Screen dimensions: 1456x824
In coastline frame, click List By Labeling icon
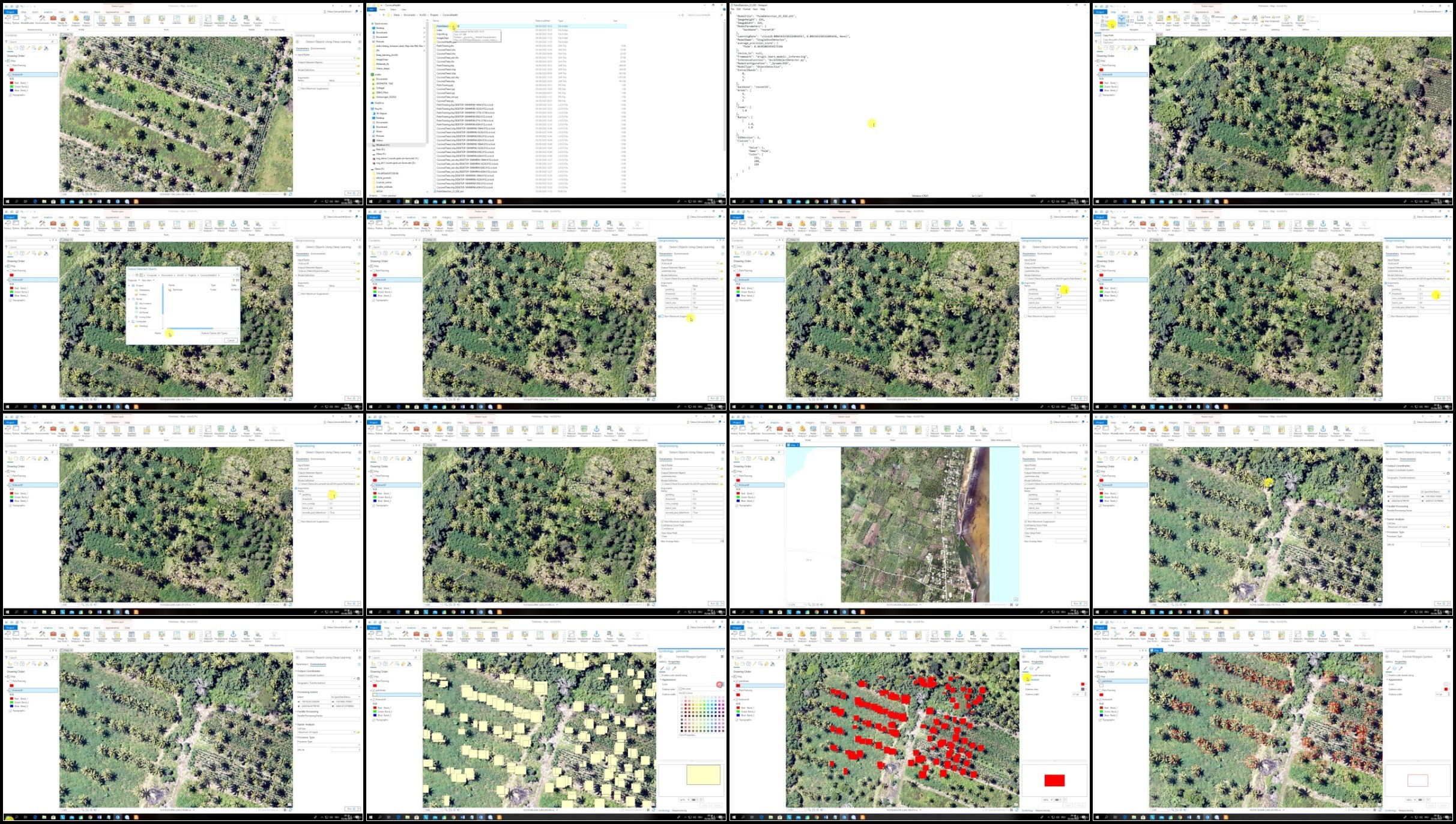[767, 459]
